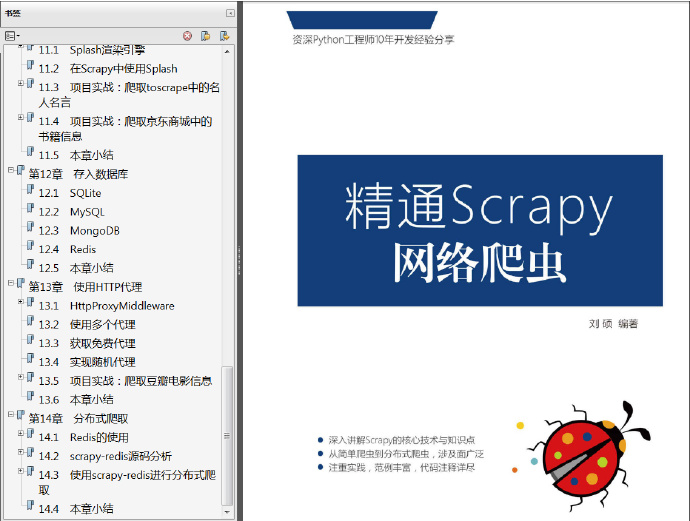The width and height of the screenshot is (690, 521).
Task: Collapse the 第12章 存入数据库 chapter
Action: [x=11, y=170]
